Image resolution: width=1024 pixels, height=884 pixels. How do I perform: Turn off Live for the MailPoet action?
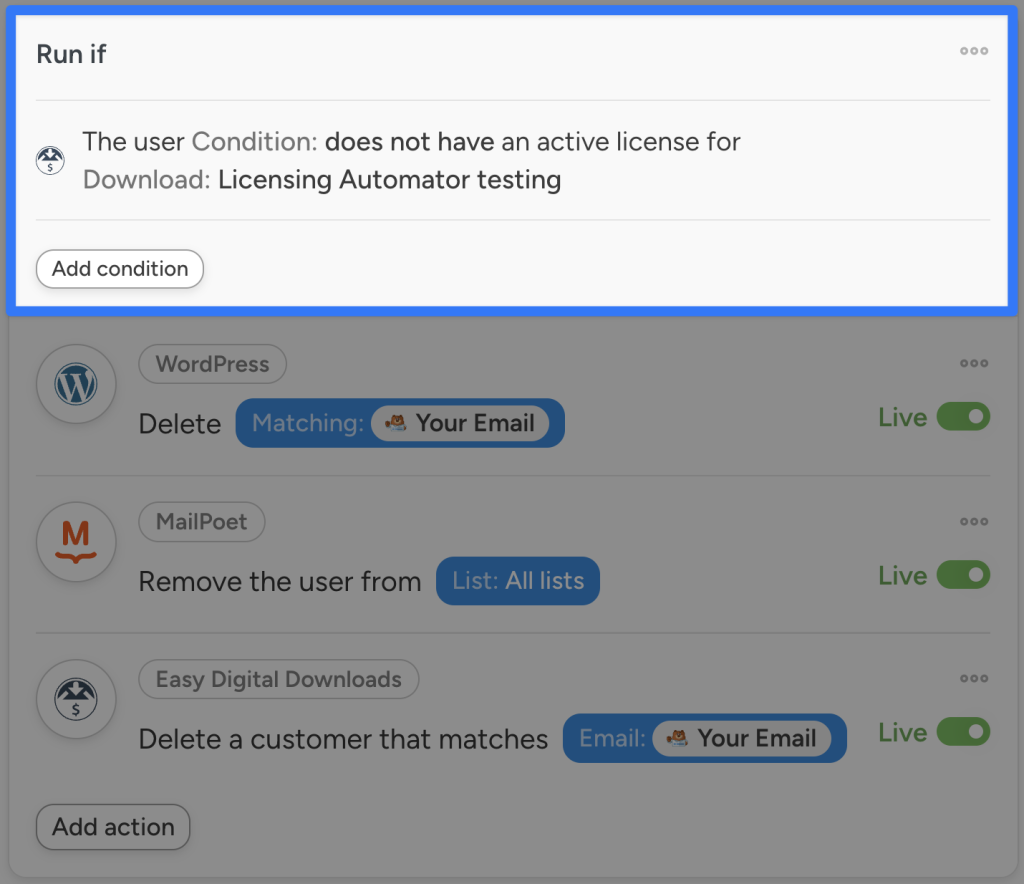962,575
